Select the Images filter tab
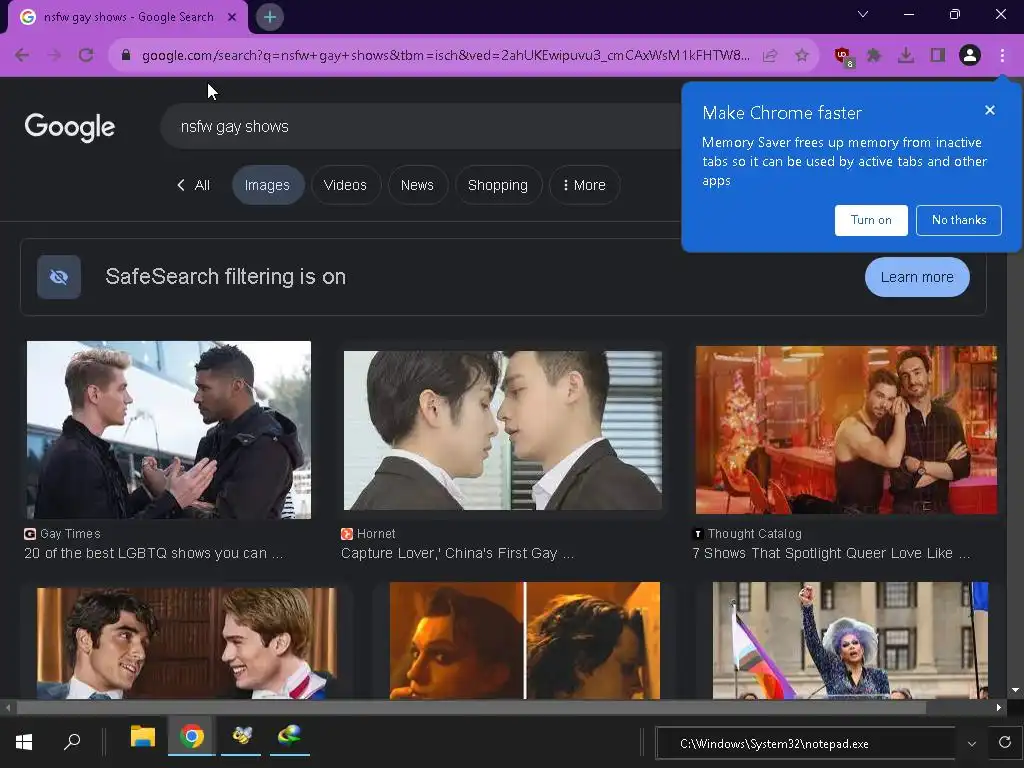1024x768 pixels. 267,185
